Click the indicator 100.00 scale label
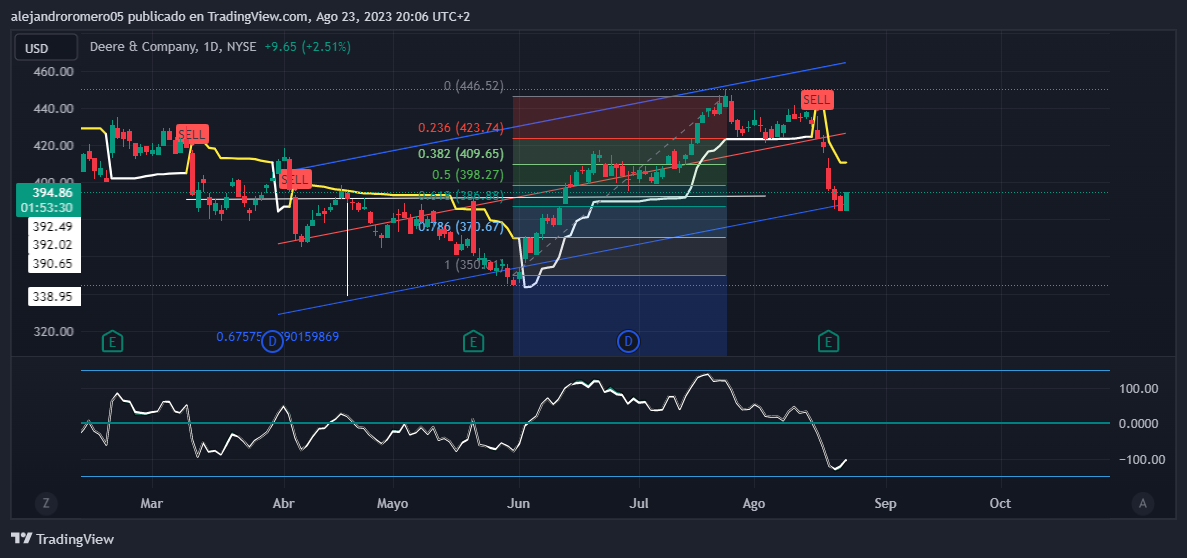This screenshot has height=558, width=1187. tap(1139, 389)
